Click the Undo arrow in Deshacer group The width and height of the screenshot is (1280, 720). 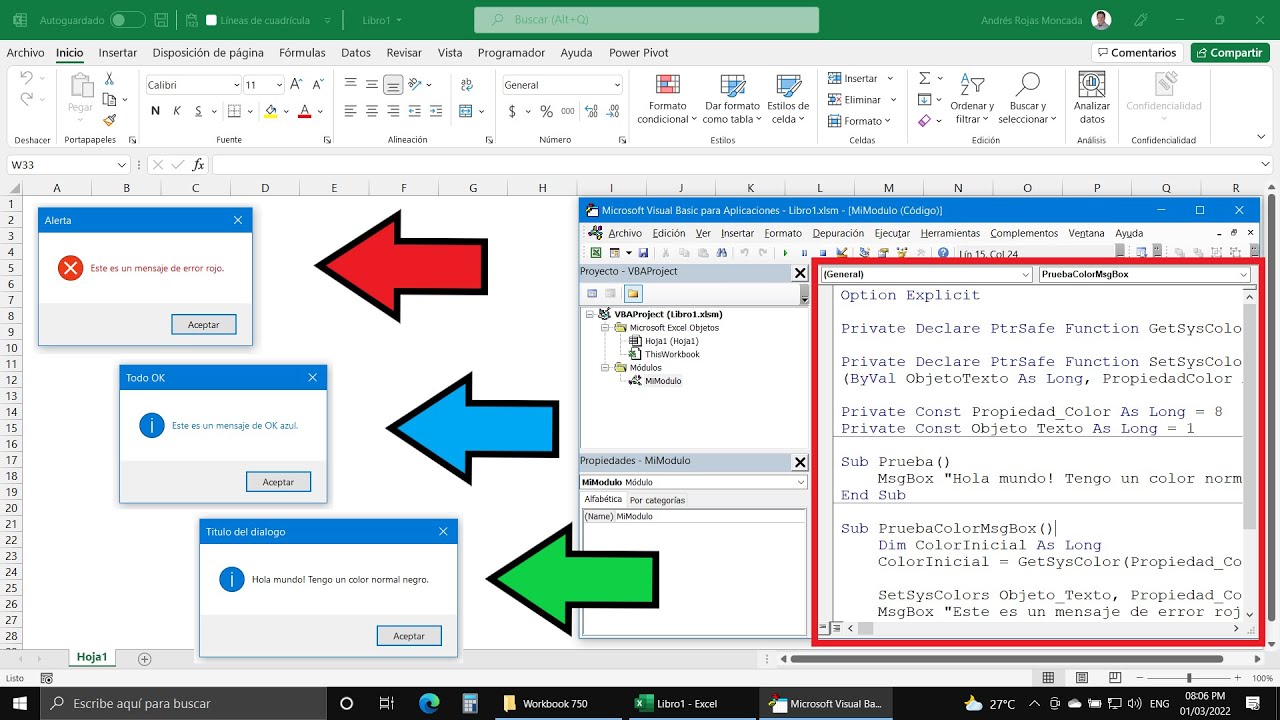coord(27,78)
